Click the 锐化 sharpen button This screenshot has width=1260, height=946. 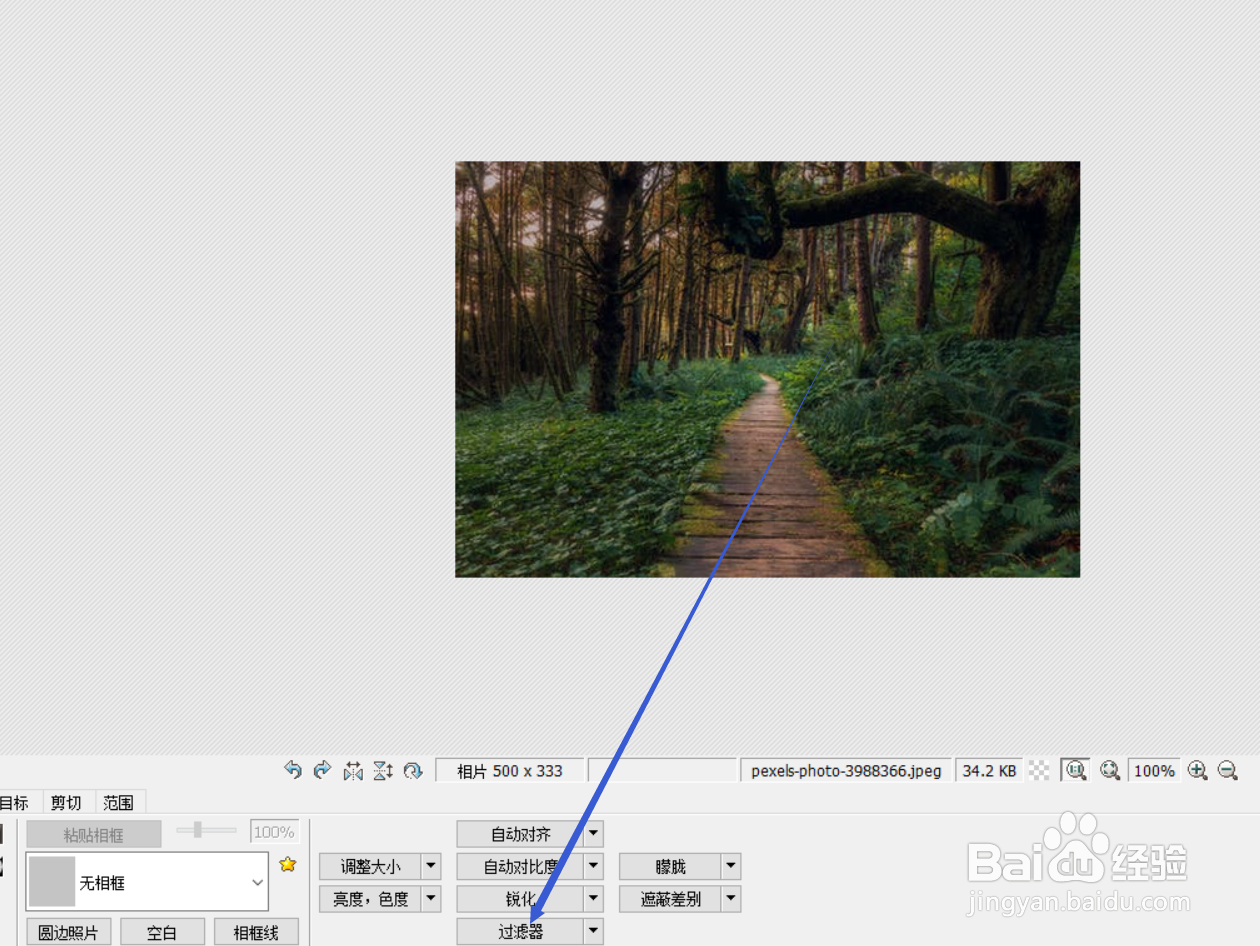(520, 899)
